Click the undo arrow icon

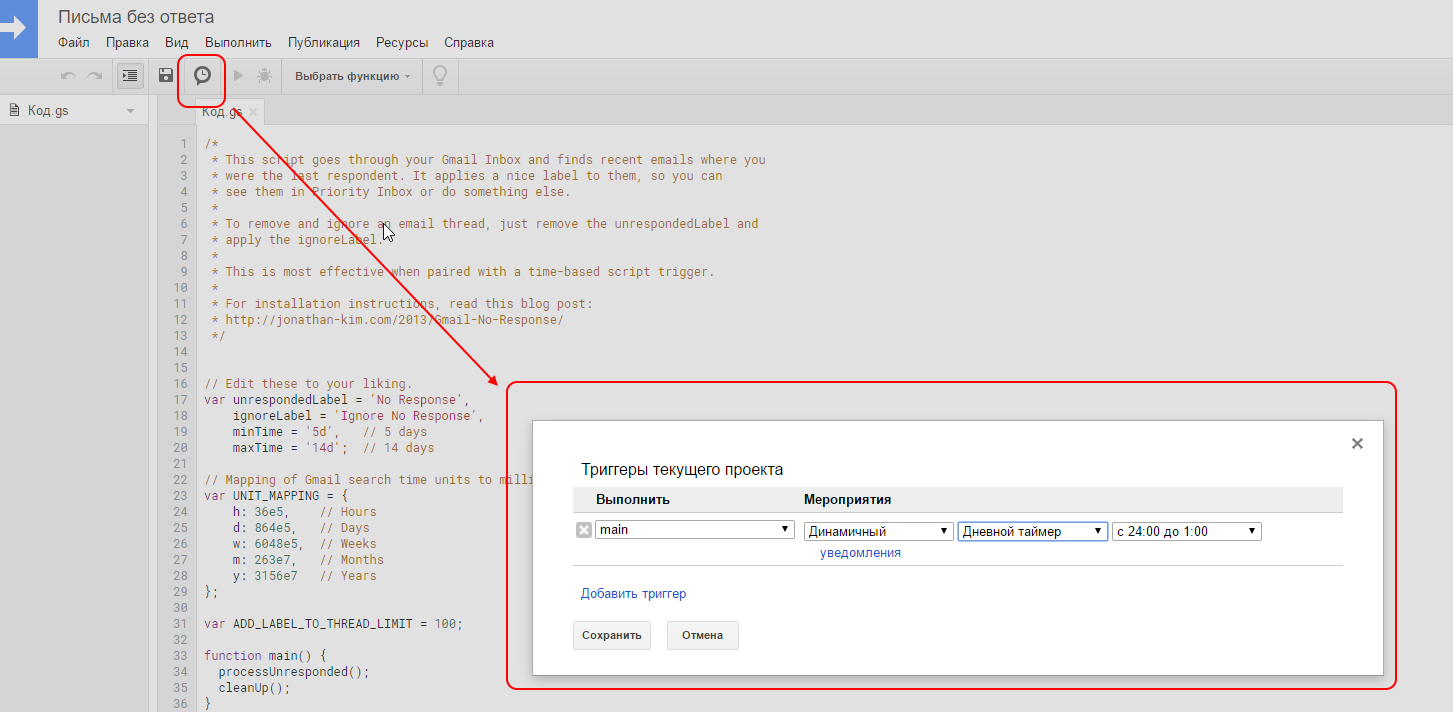tap(68, 75)
